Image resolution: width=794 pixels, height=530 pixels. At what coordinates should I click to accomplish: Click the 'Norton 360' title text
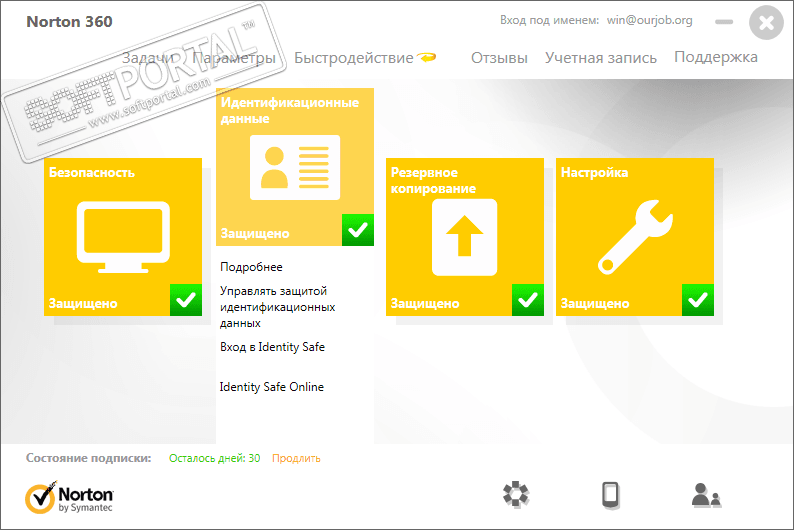tap(69, 22)
